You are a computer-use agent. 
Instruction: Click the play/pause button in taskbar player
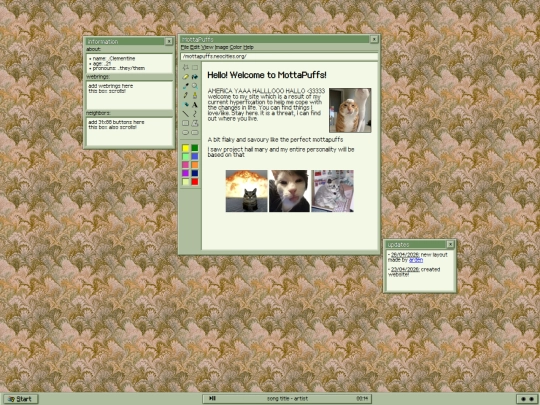212,398
